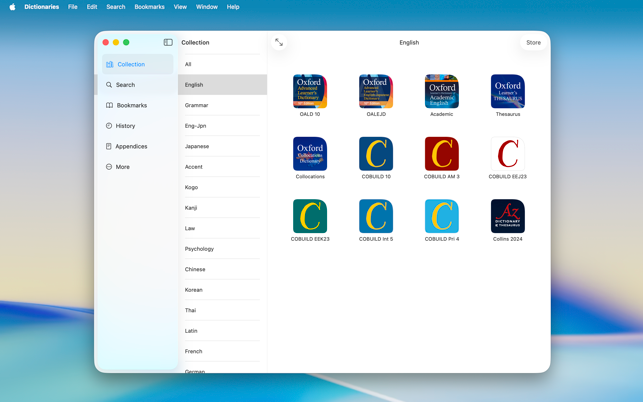
Task: Open the Bookmarks menu in menu bar
Action: (x=149, y=7)
